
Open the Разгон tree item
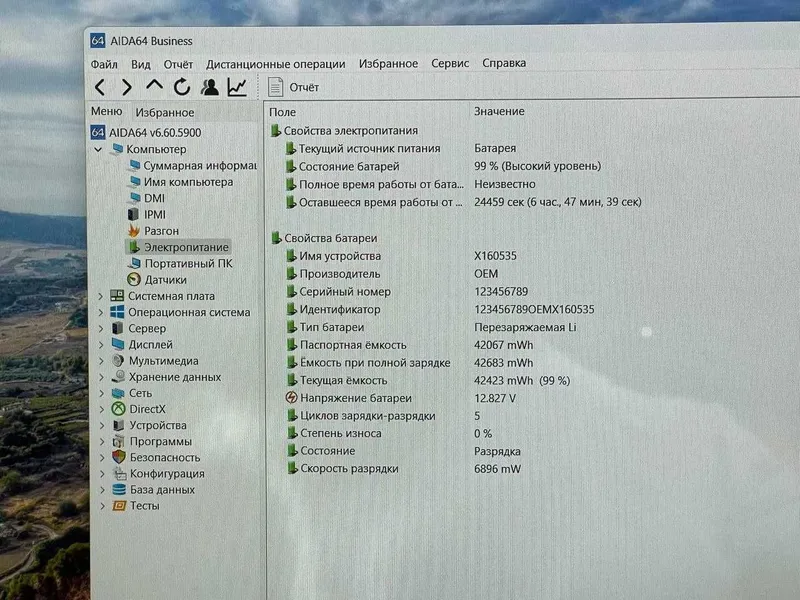(154, 231)
